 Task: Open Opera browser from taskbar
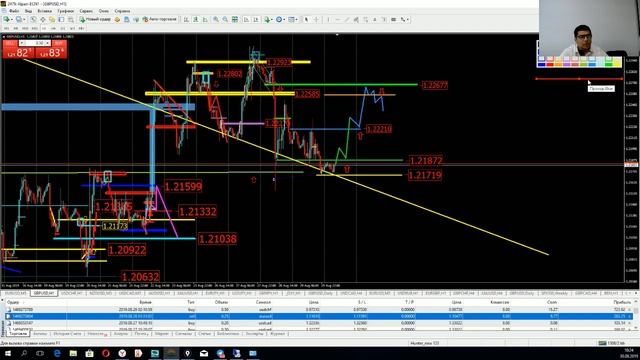pos(106,353)
